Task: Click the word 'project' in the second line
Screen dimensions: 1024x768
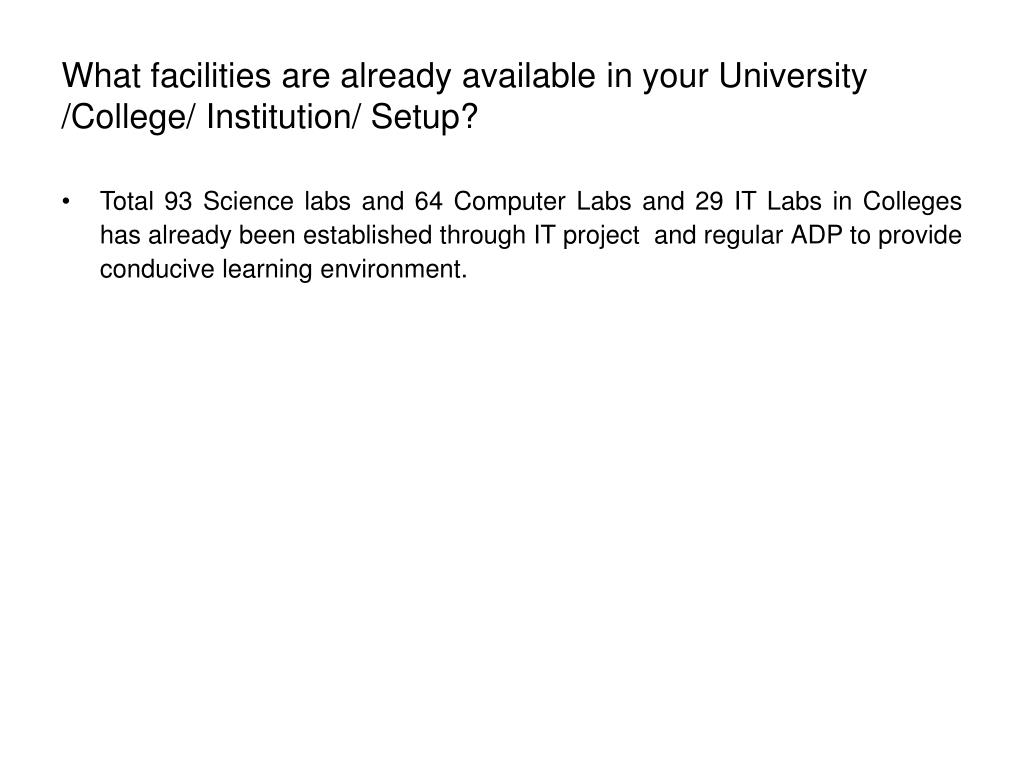Action: (x=601, y=236)
